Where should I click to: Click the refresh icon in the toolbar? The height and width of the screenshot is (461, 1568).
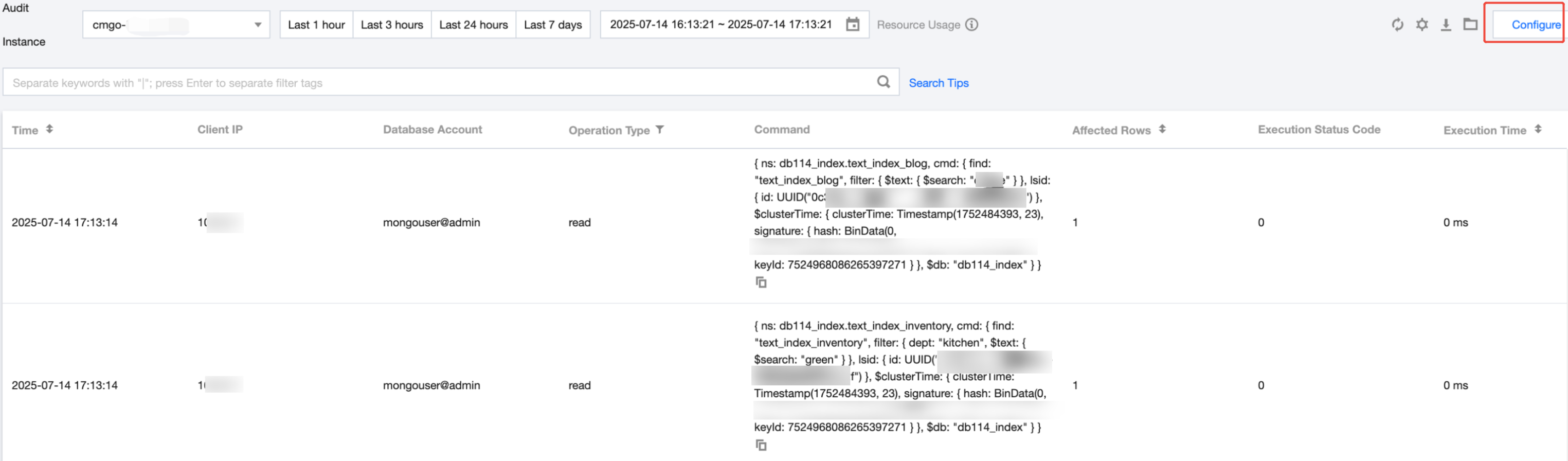[1398, 24]
